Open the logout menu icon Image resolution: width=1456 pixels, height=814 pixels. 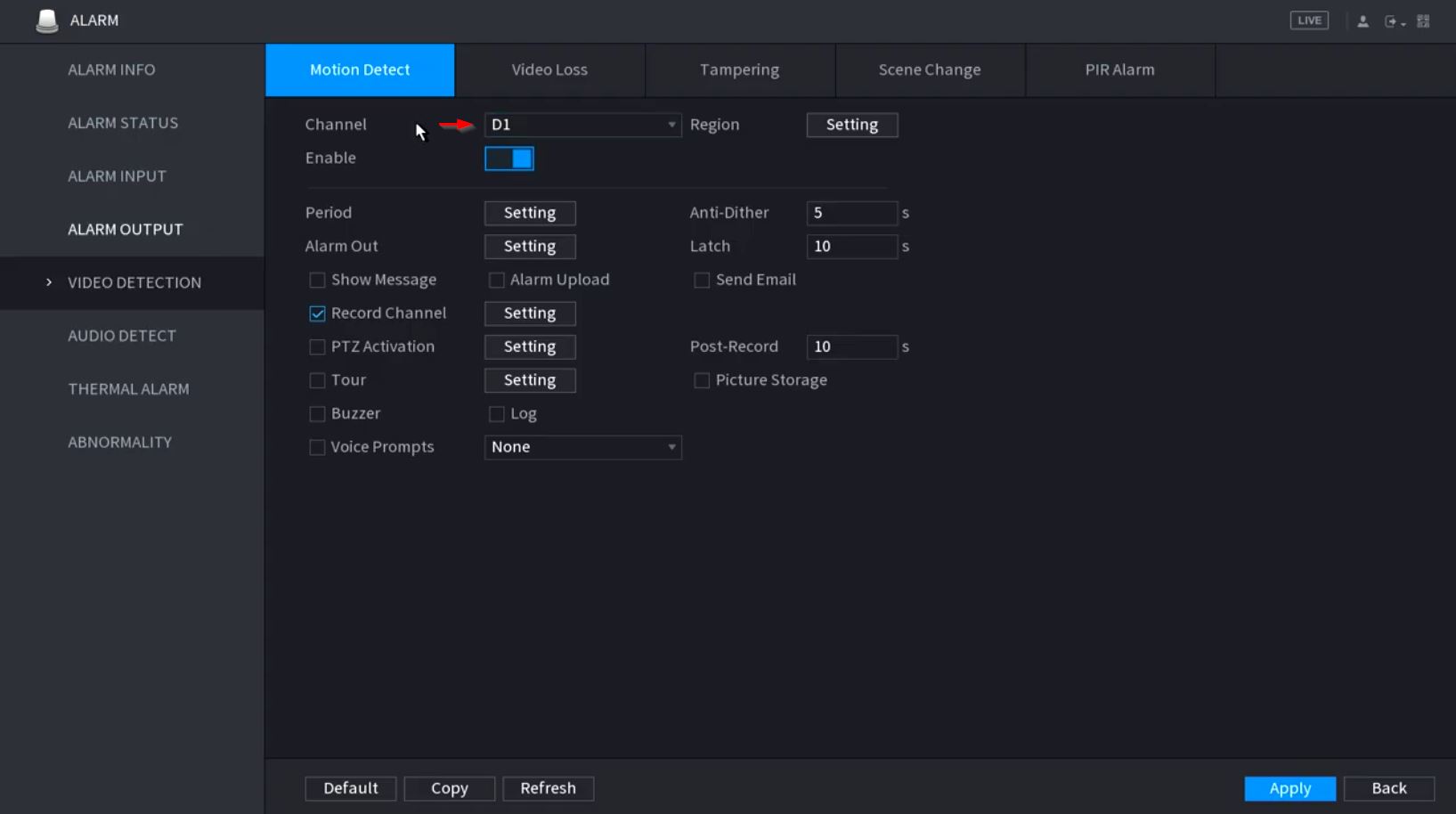pos(1393,21)
